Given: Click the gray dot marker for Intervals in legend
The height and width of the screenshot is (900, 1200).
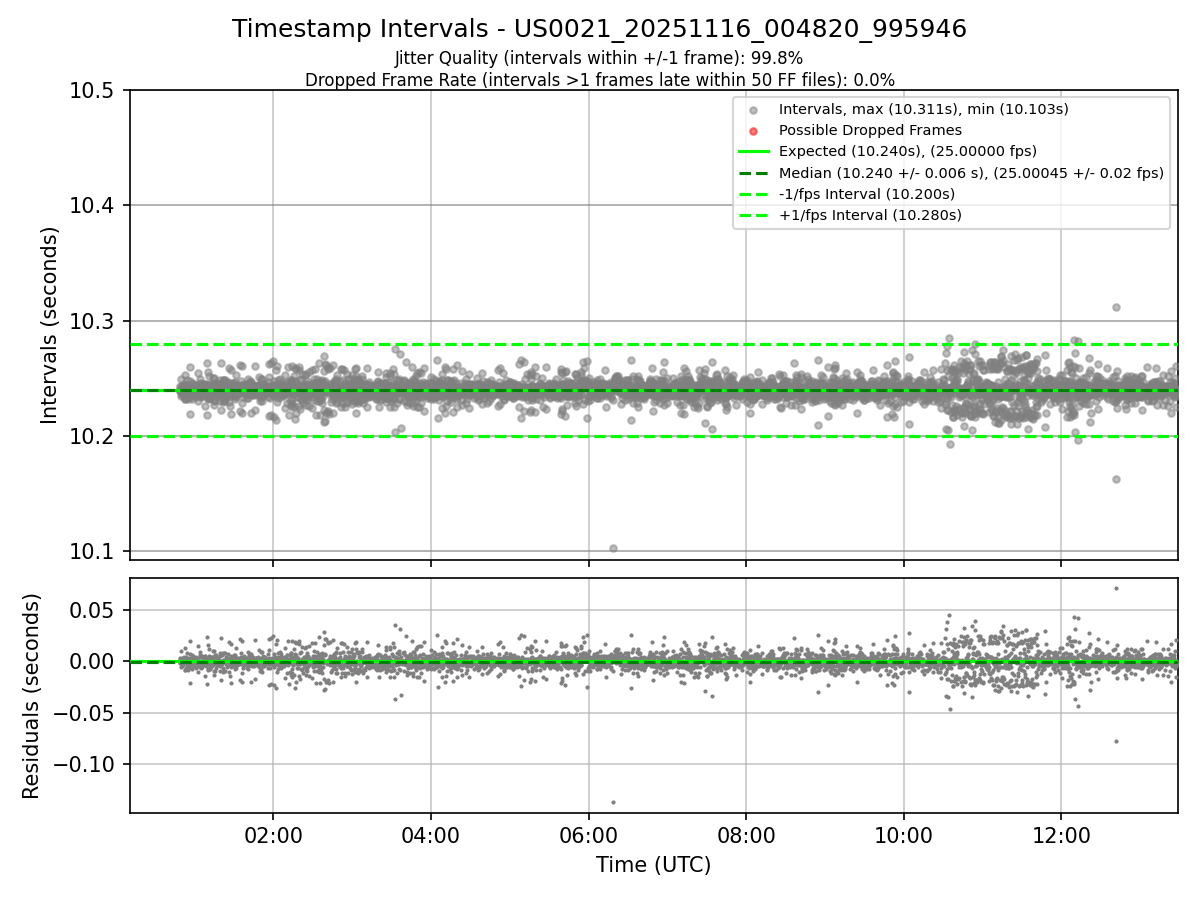Looking at the screenshot, I should (754, 109).
